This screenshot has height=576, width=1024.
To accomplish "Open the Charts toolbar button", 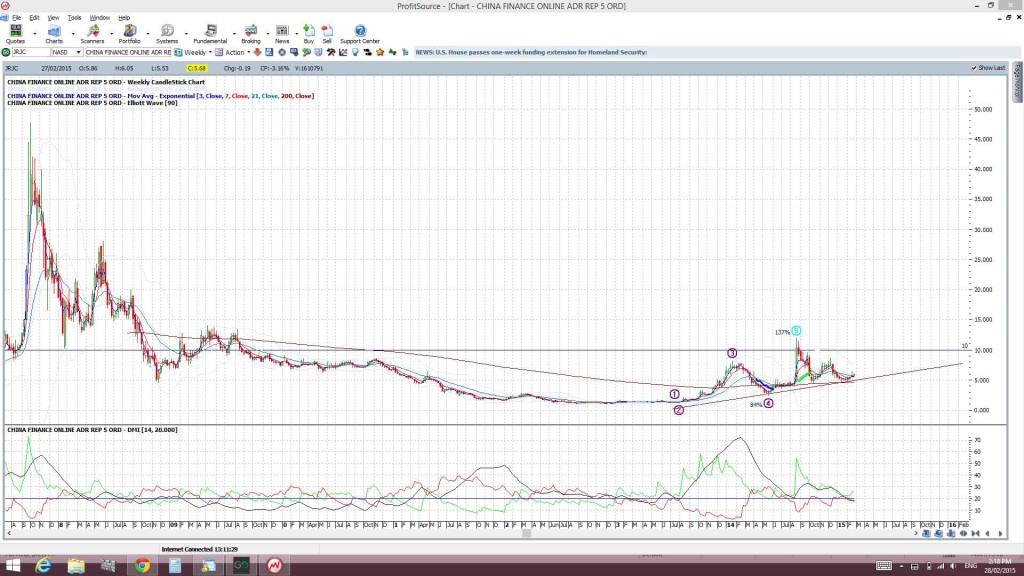I will [54, 34].
